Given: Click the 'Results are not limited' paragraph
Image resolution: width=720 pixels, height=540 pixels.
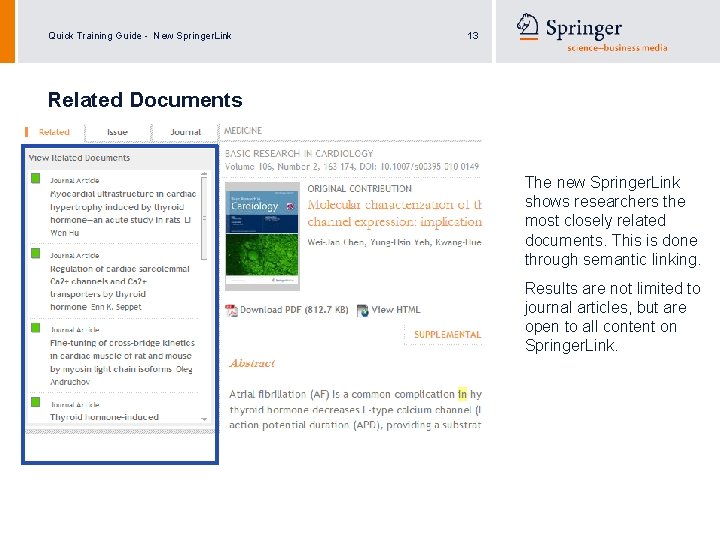Looking at the screenshot, I should tap(613, 317).
